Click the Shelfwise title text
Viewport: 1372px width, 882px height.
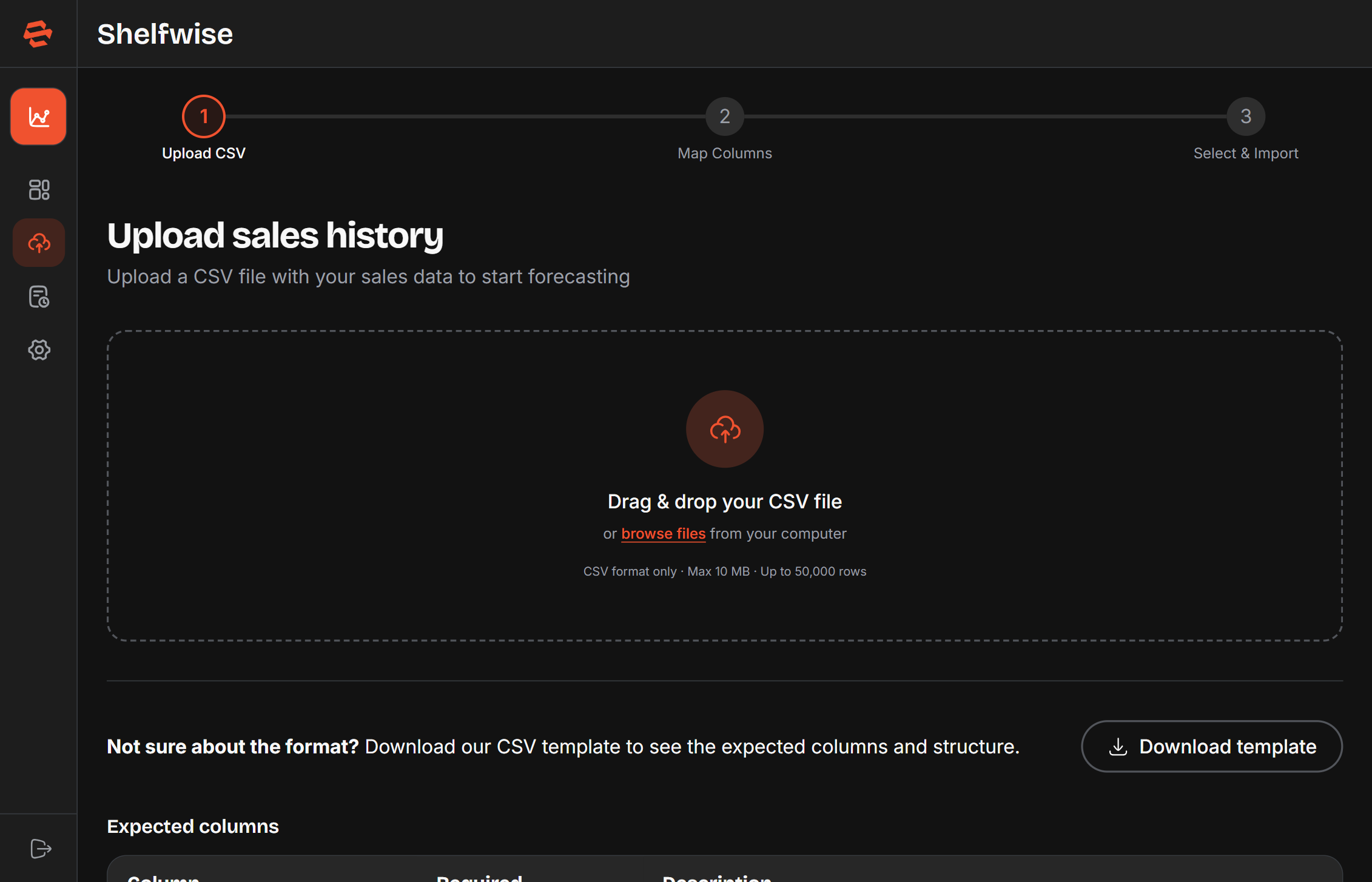[165, 34]
